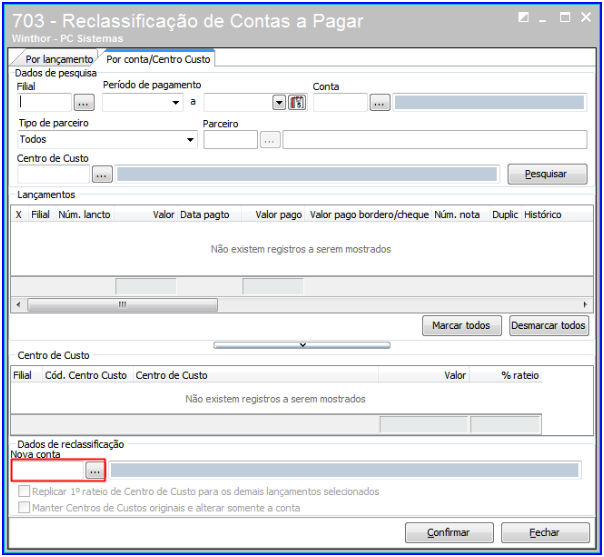The image size is (604, 557).
Task: Click the Histórico column header
Action: 557,215
